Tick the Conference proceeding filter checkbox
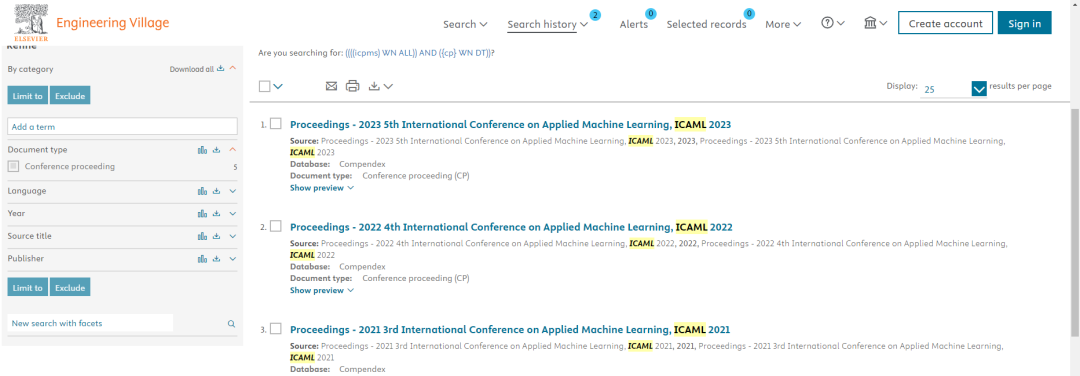The image size is (1080, 376). click(13, 167)
